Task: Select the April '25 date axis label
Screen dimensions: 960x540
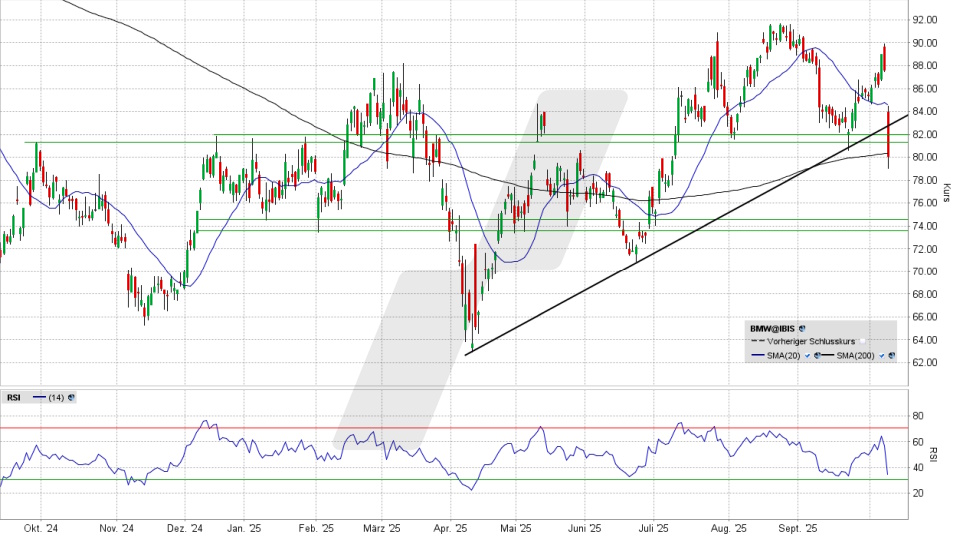Action: point(452,527)
